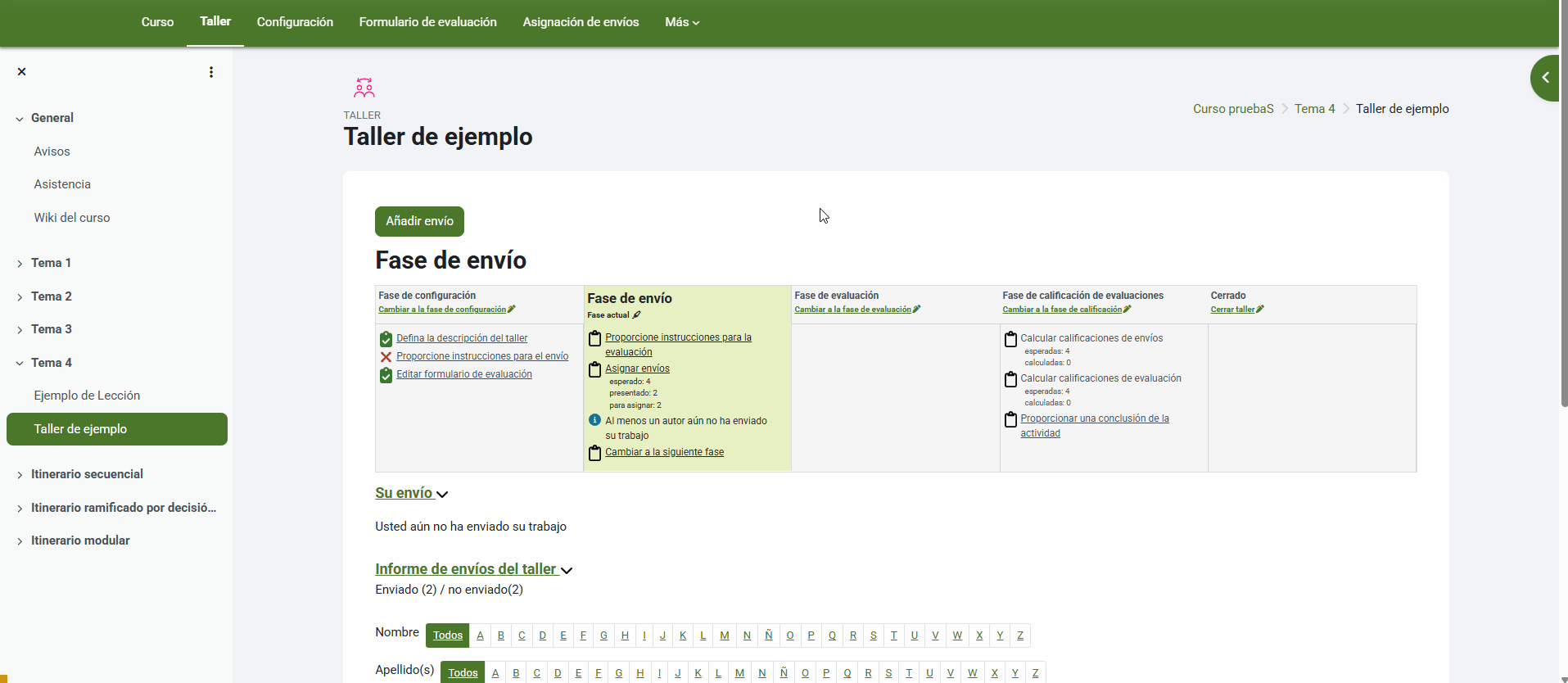This screenshot has width=1568, height=683.
Task: Open Formulario de evaluación tab
Action: 428,22
